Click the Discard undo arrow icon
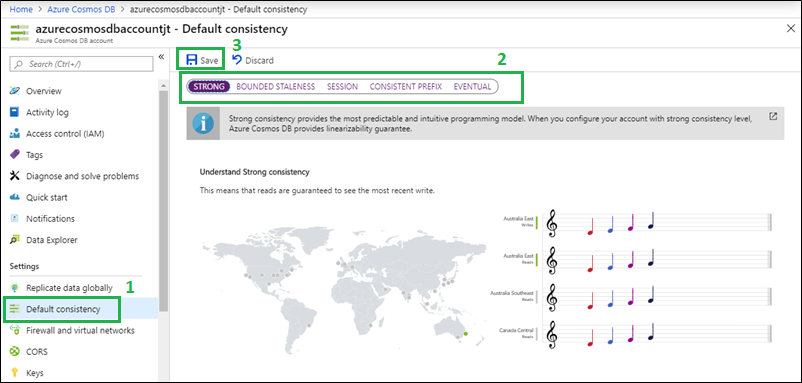The width and height of the screenshot is (802, 383). coord(237,60)
